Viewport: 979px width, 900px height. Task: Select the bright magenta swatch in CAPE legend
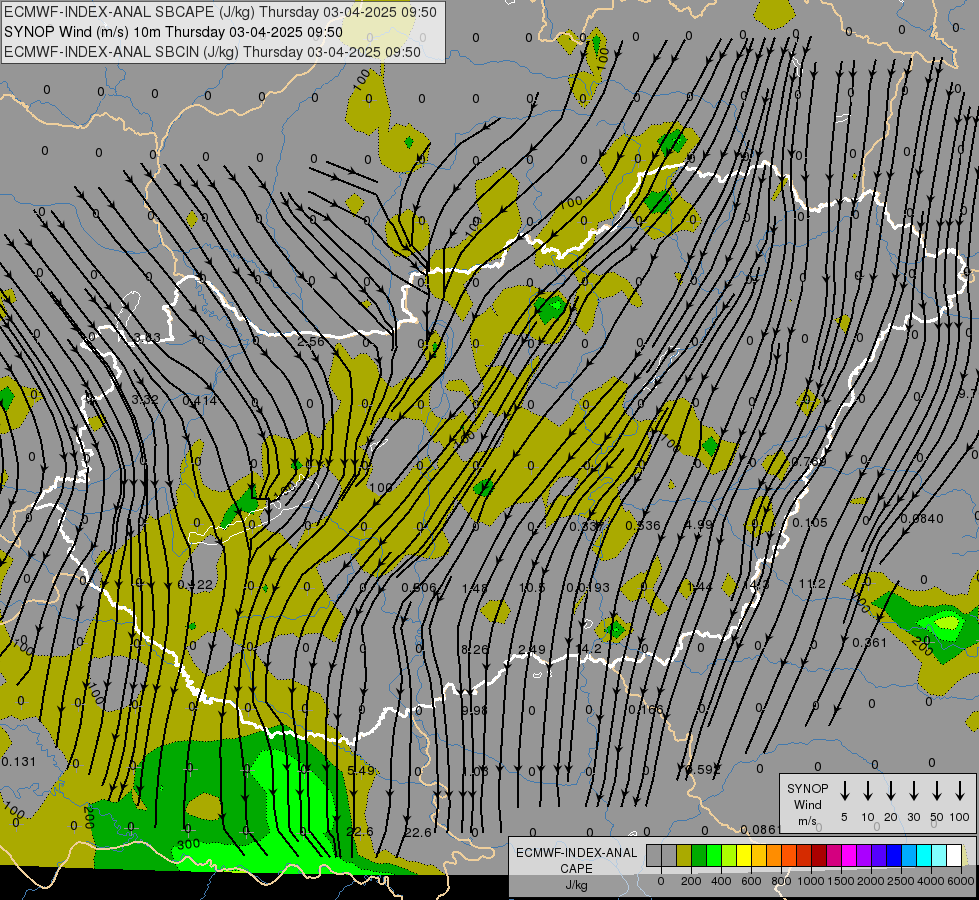point(849,855)
